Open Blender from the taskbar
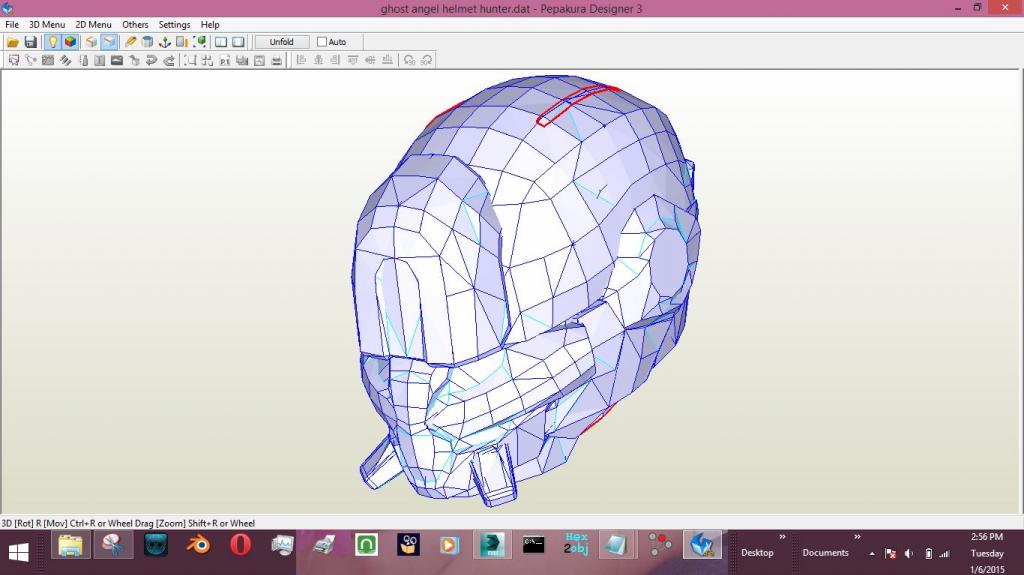This screenshot has height=575, width=1024. [x=198, y=545]
